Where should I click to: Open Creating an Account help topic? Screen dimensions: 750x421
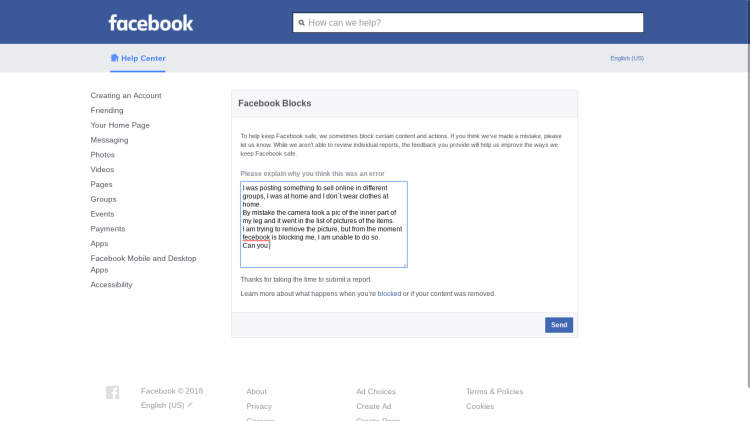coord(126,96)
